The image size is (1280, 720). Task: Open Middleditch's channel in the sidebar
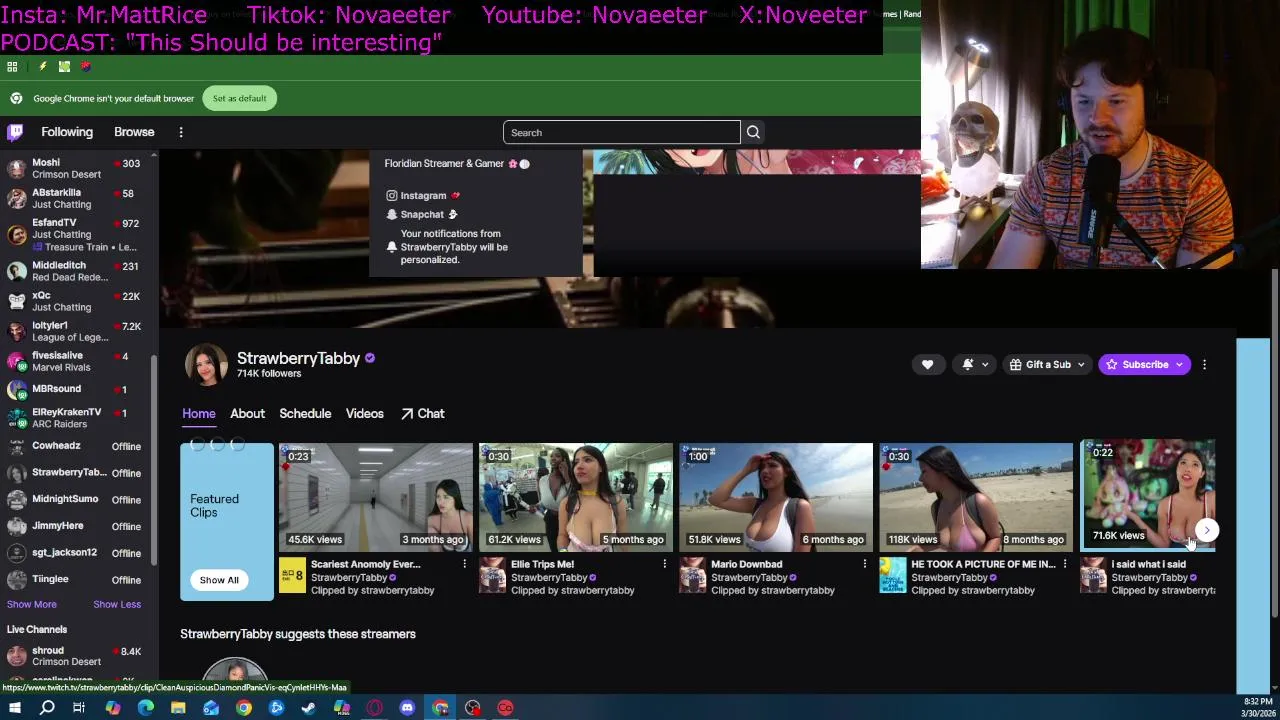(x=78, y=271)
